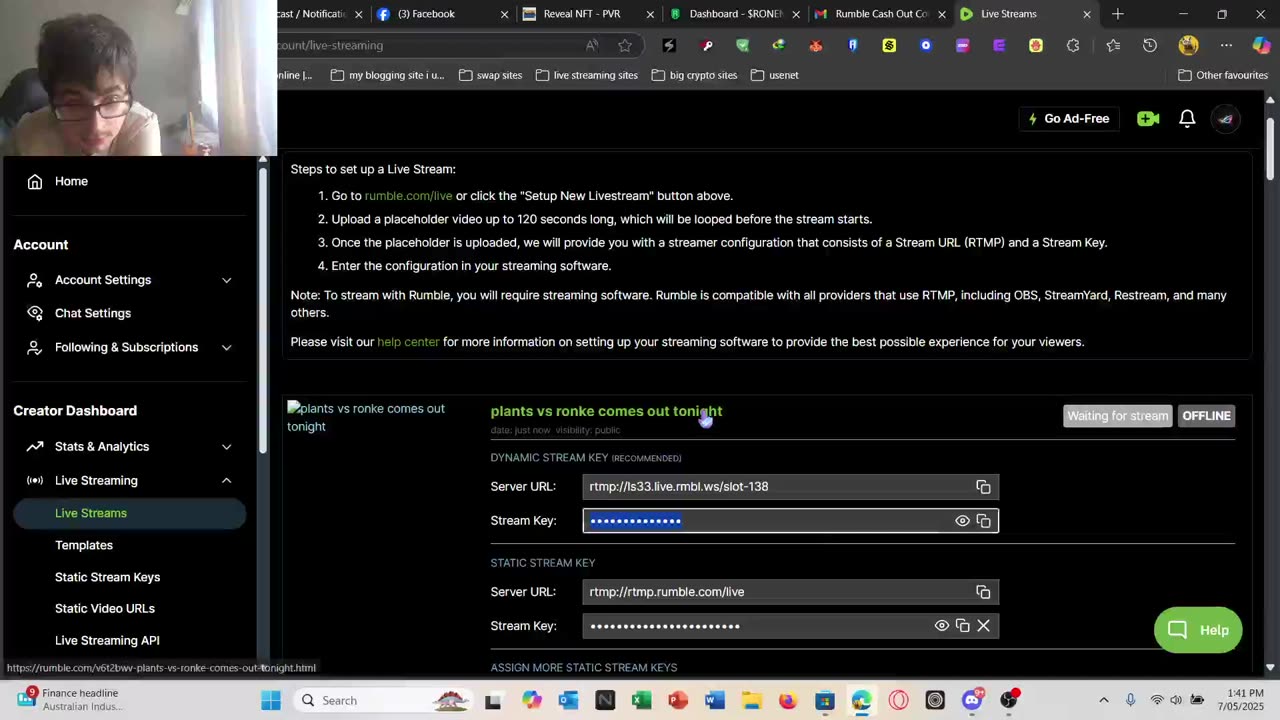
Task: Open the notifications bell
Action: pos(1187,119)
